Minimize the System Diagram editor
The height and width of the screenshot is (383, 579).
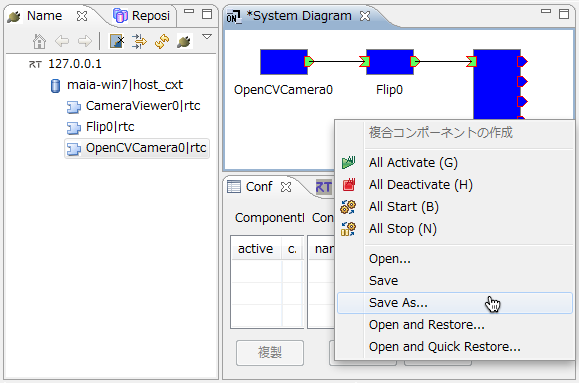coord(546,12)
